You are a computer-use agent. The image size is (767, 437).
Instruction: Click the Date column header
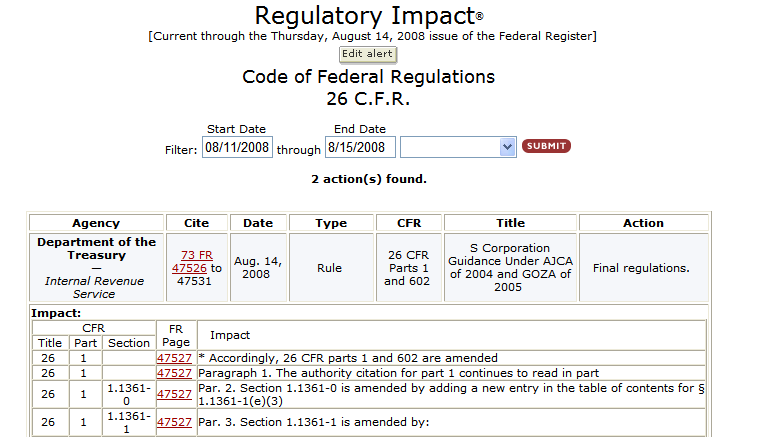tap(258, 223)
